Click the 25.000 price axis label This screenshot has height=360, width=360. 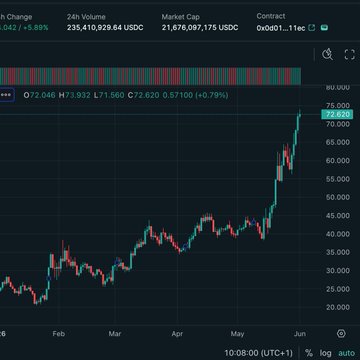click(338, 289)
